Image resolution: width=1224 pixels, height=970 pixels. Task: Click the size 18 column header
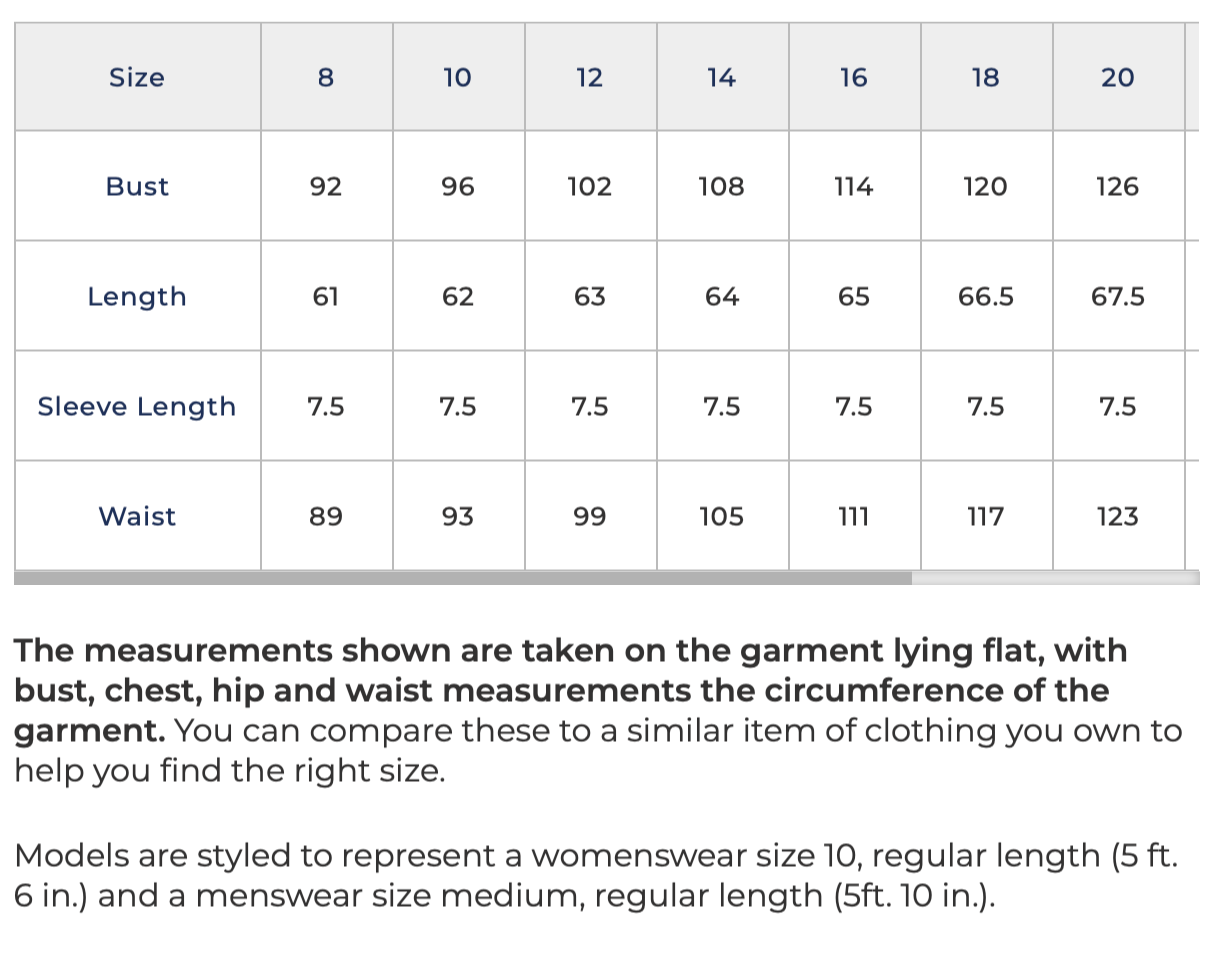point(987,77)
